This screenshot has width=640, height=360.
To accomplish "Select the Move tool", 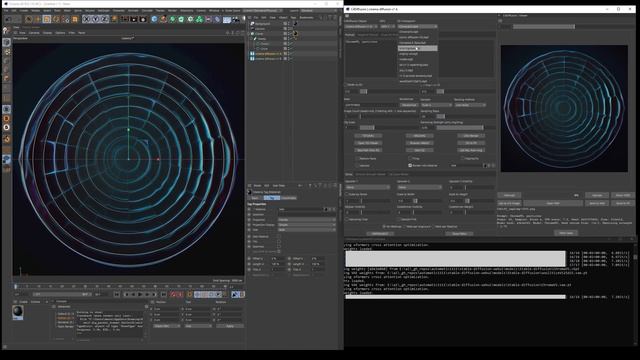I will [38, 19].
